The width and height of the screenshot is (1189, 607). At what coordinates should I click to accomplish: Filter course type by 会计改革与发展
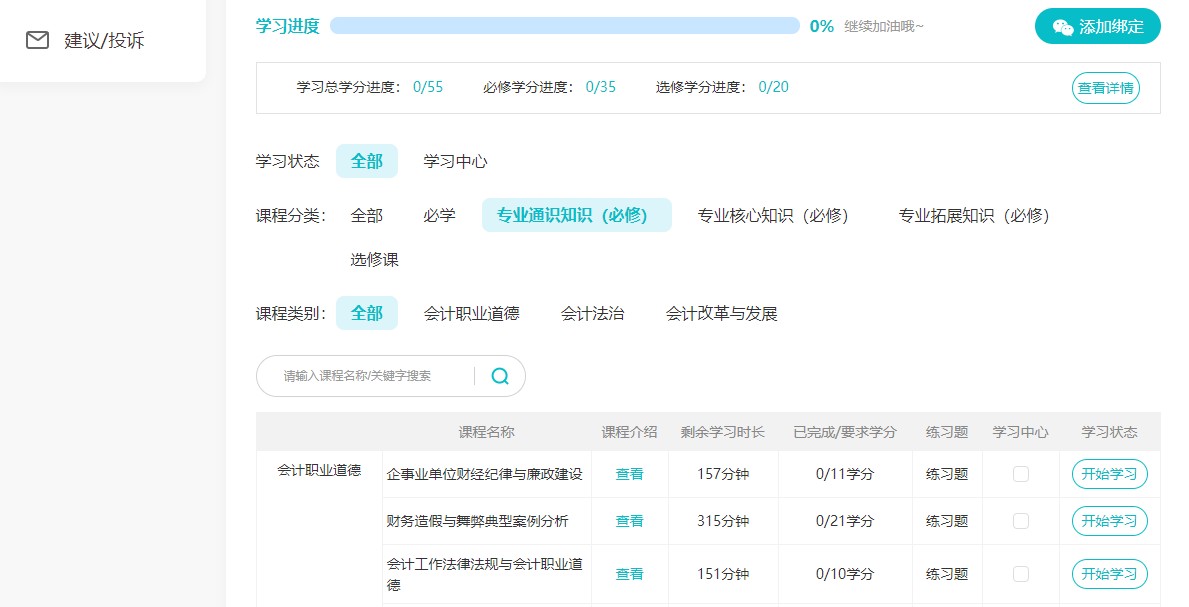tap(721, 313)
